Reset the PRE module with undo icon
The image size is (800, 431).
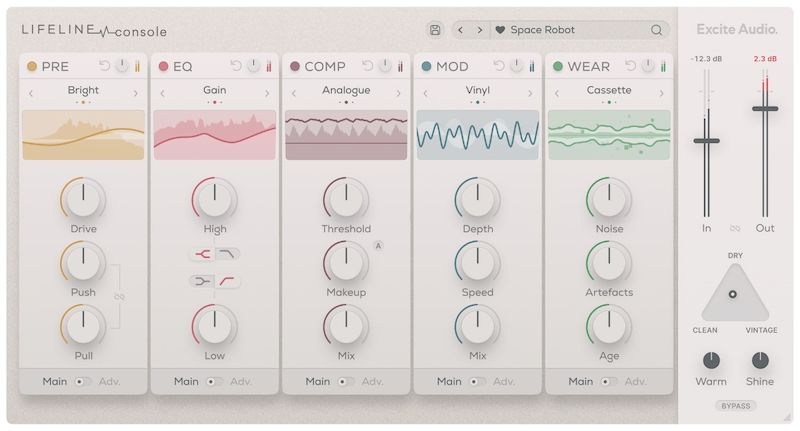(x=105, y=67)
